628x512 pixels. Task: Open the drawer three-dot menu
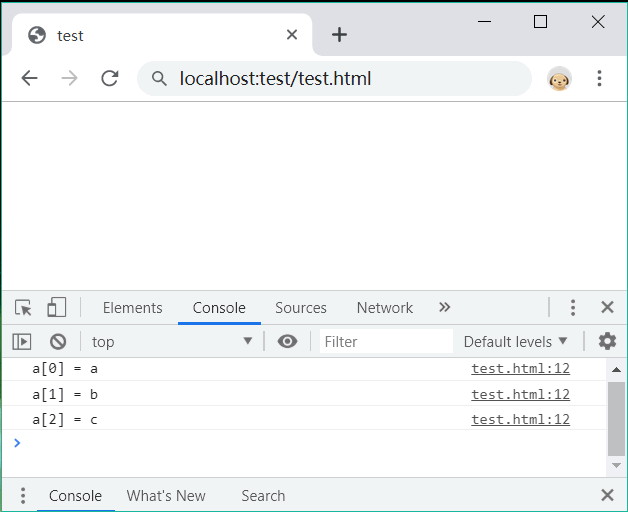(x=23, y=496)
